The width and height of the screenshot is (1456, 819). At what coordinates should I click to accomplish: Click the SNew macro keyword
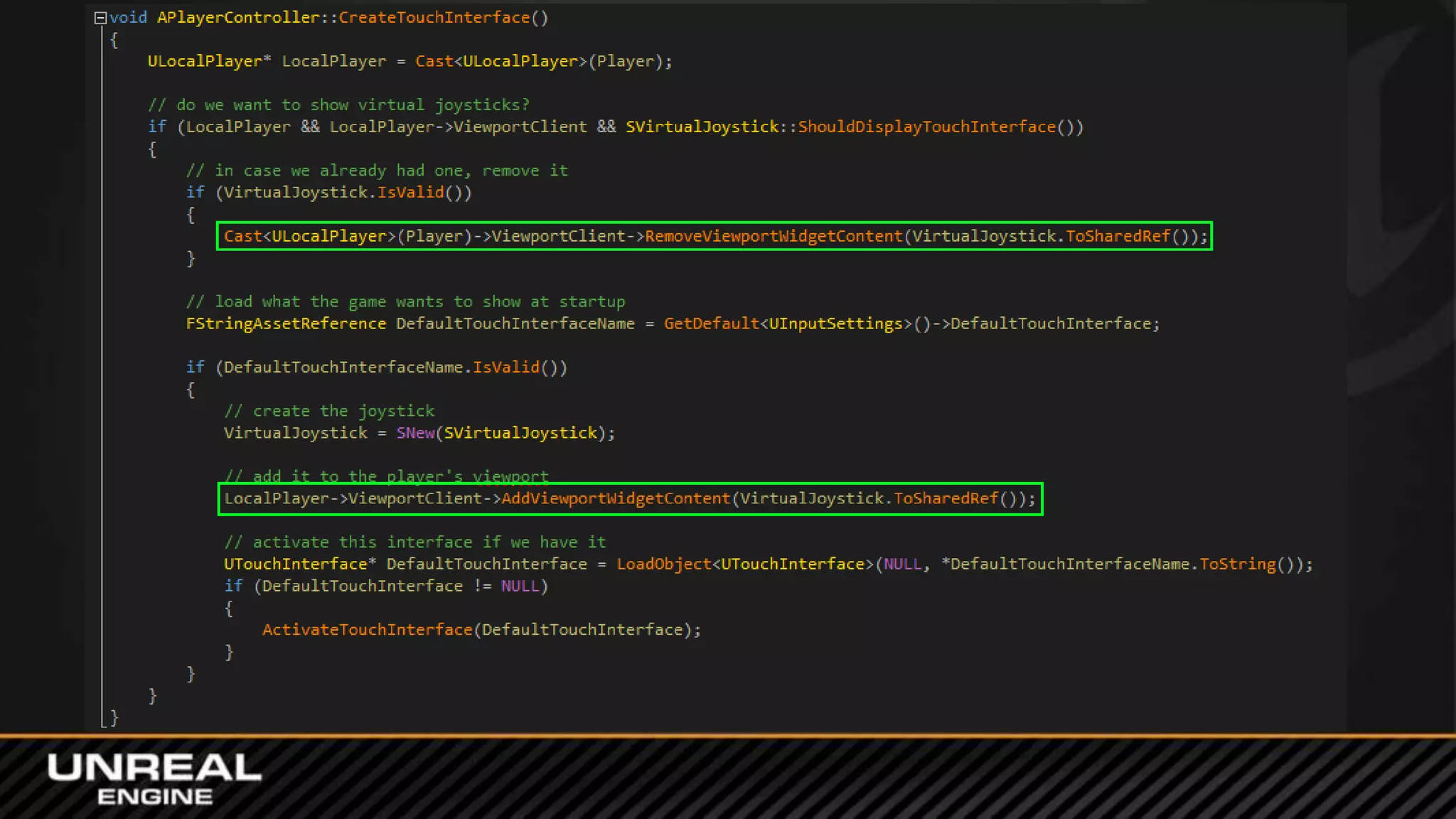pos(415,433)
